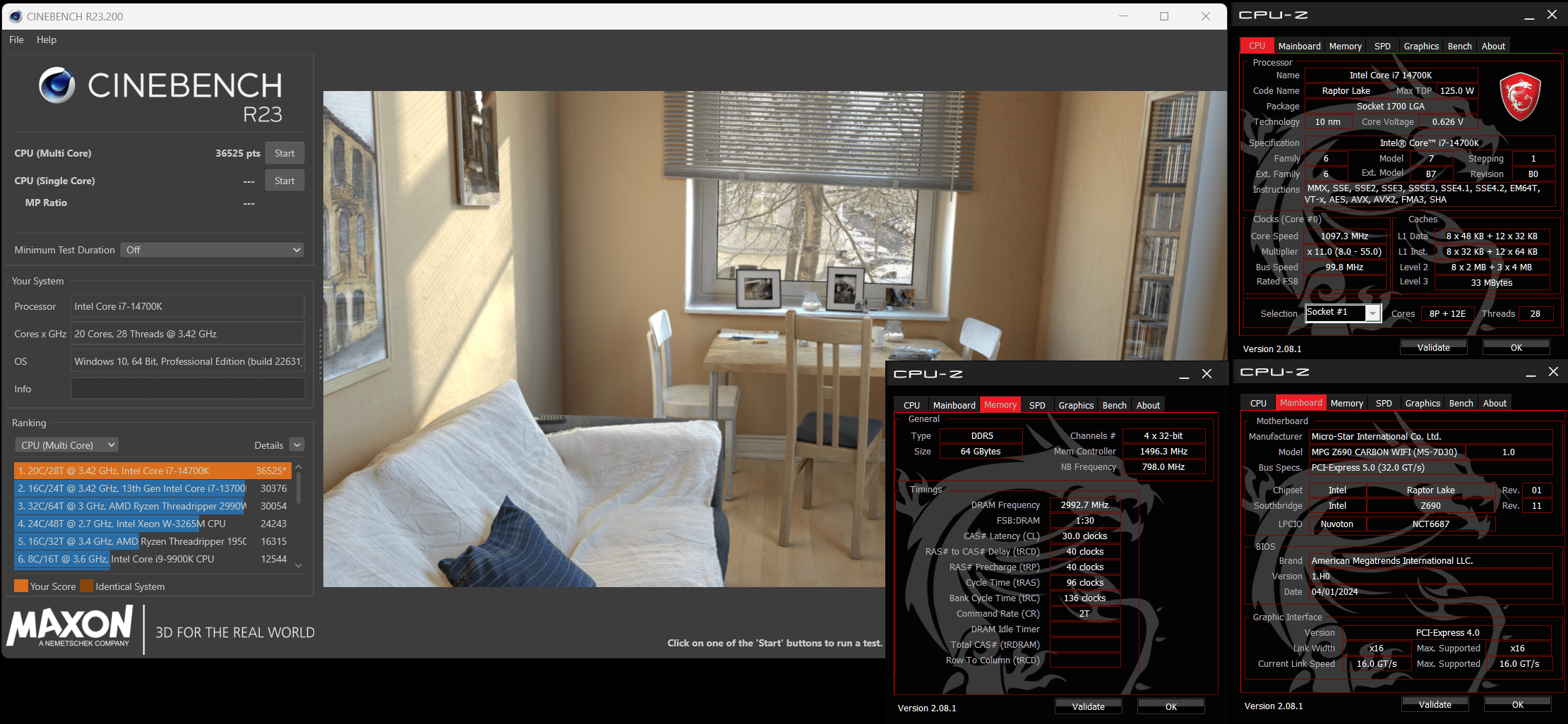The height and width of the screenshot is (724, 1568).
Task: Click the DDR5 memory type value
Action: pos(981,435)
